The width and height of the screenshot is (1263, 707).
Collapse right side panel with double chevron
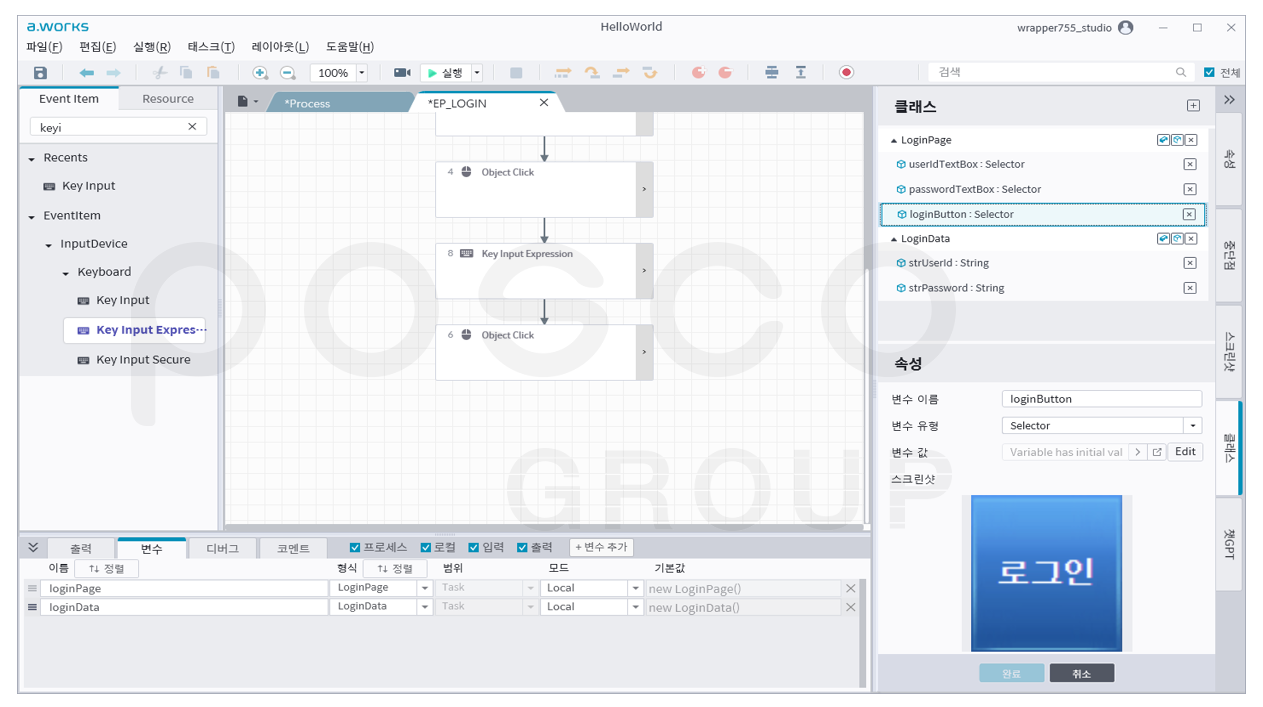[1229, 100]
